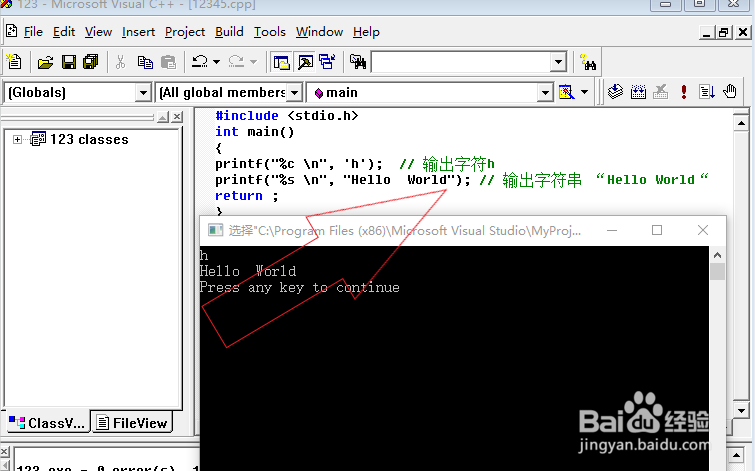
Task: Click the Find in Files binoculars icon
Action: (358, 62)
